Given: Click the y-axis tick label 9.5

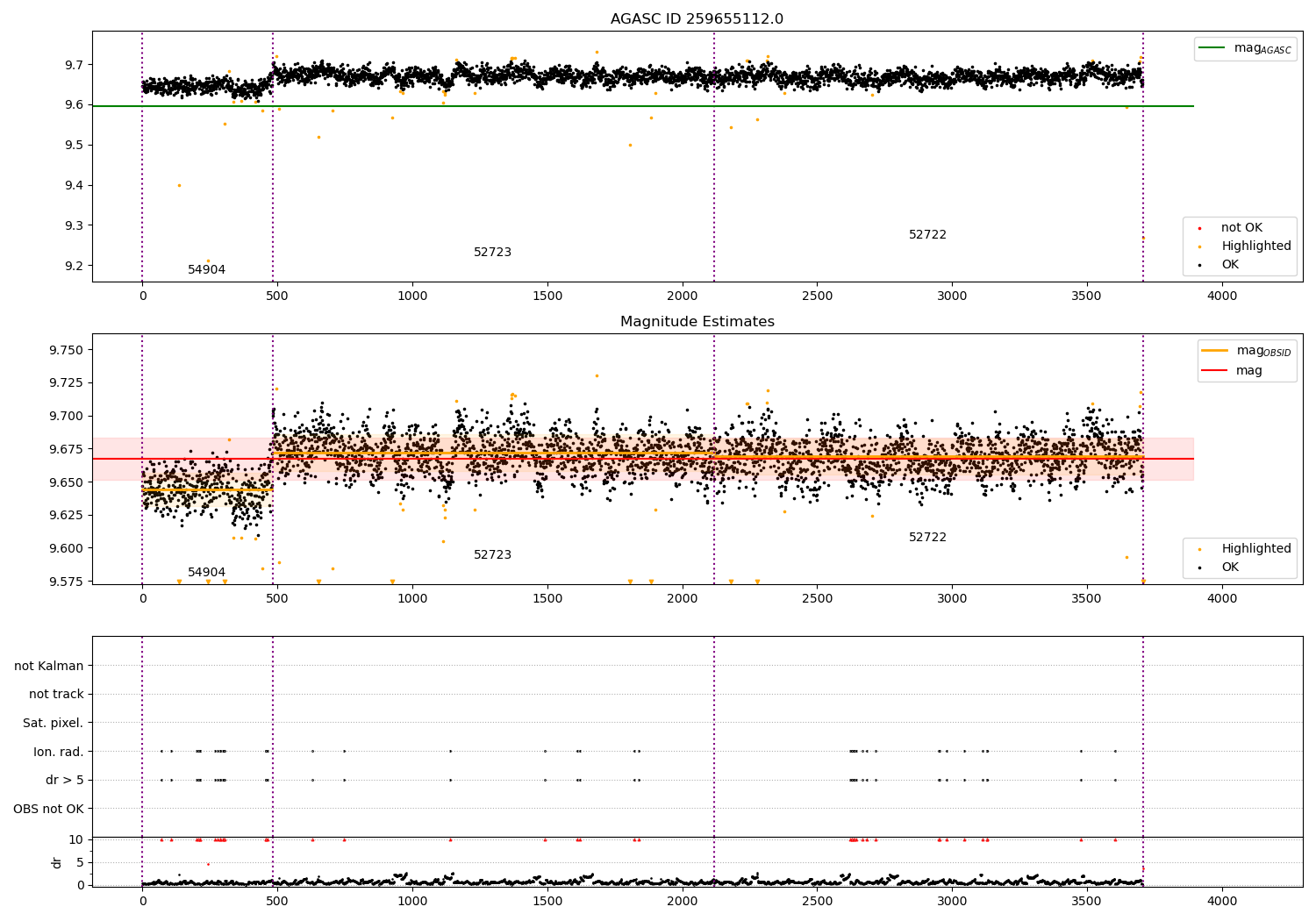Looking at the screenshot, I should pos(73,146).
